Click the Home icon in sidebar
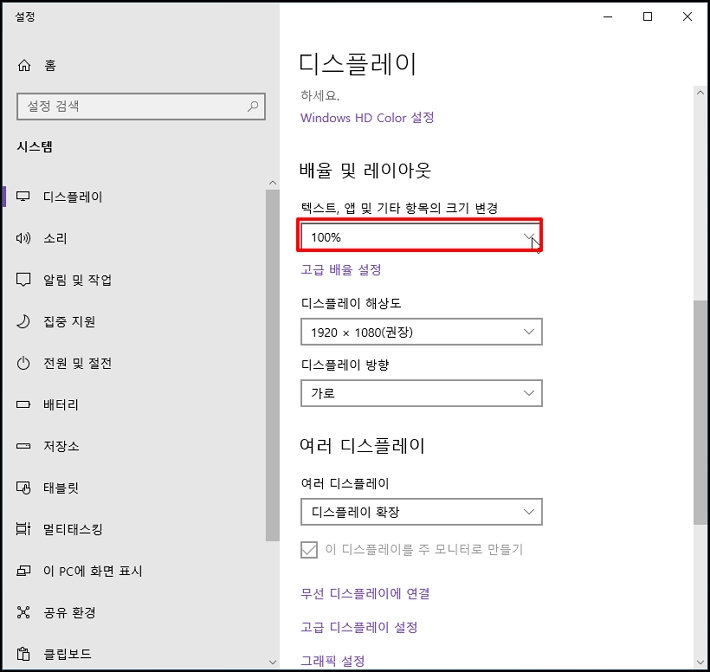The image size is (710, 672). pyautogui.click(x=24, y=66)
